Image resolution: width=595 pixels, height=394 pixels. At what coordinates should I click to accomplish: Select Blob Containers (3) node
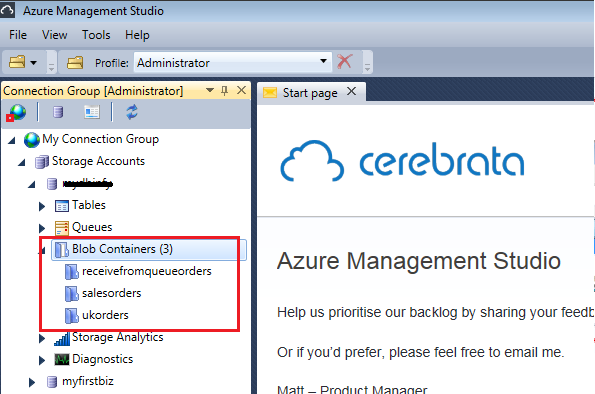tap(122, 249)
